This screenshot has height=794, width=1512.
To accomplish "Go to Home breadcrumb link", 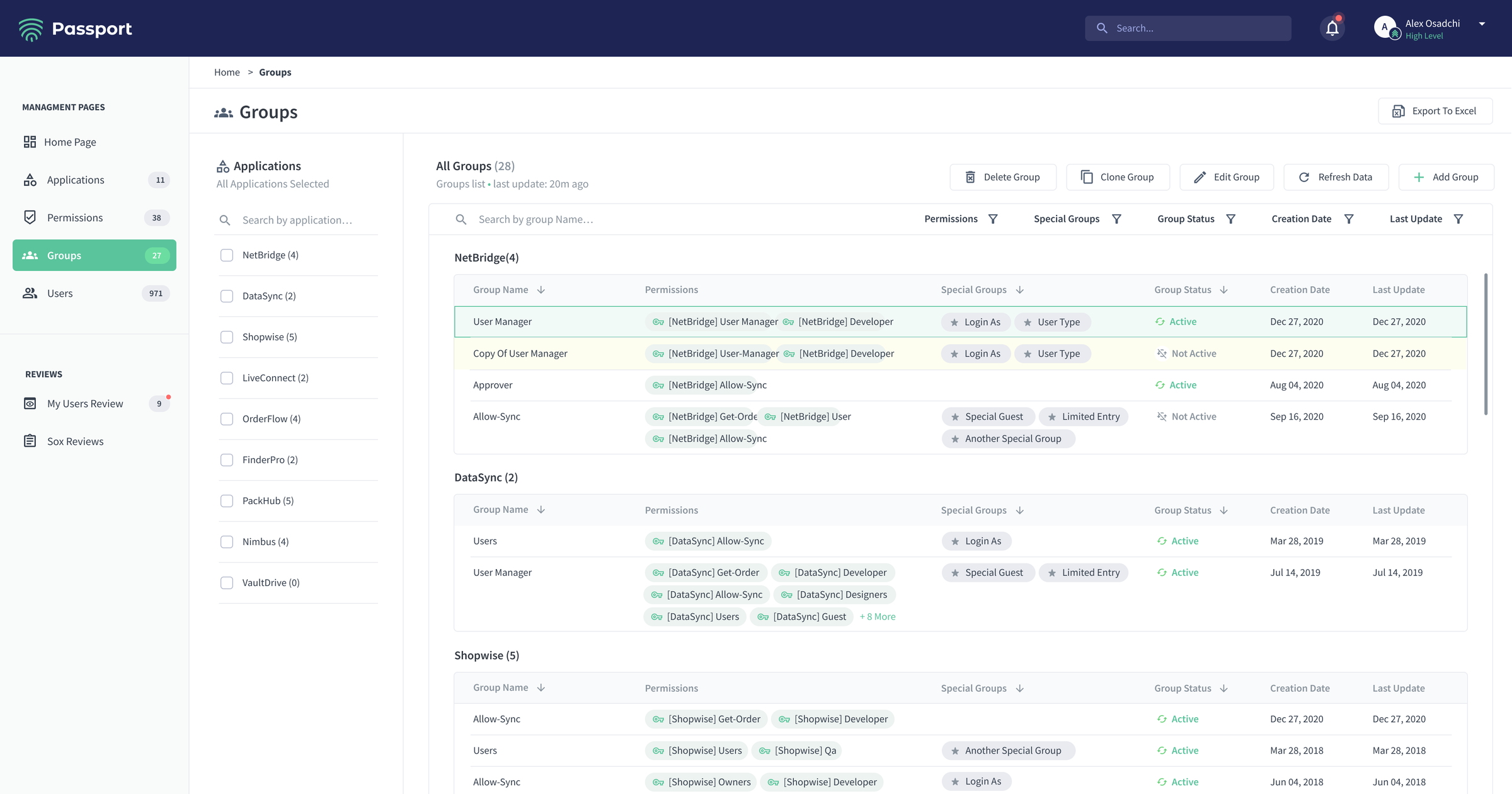I will pos(227,72).
